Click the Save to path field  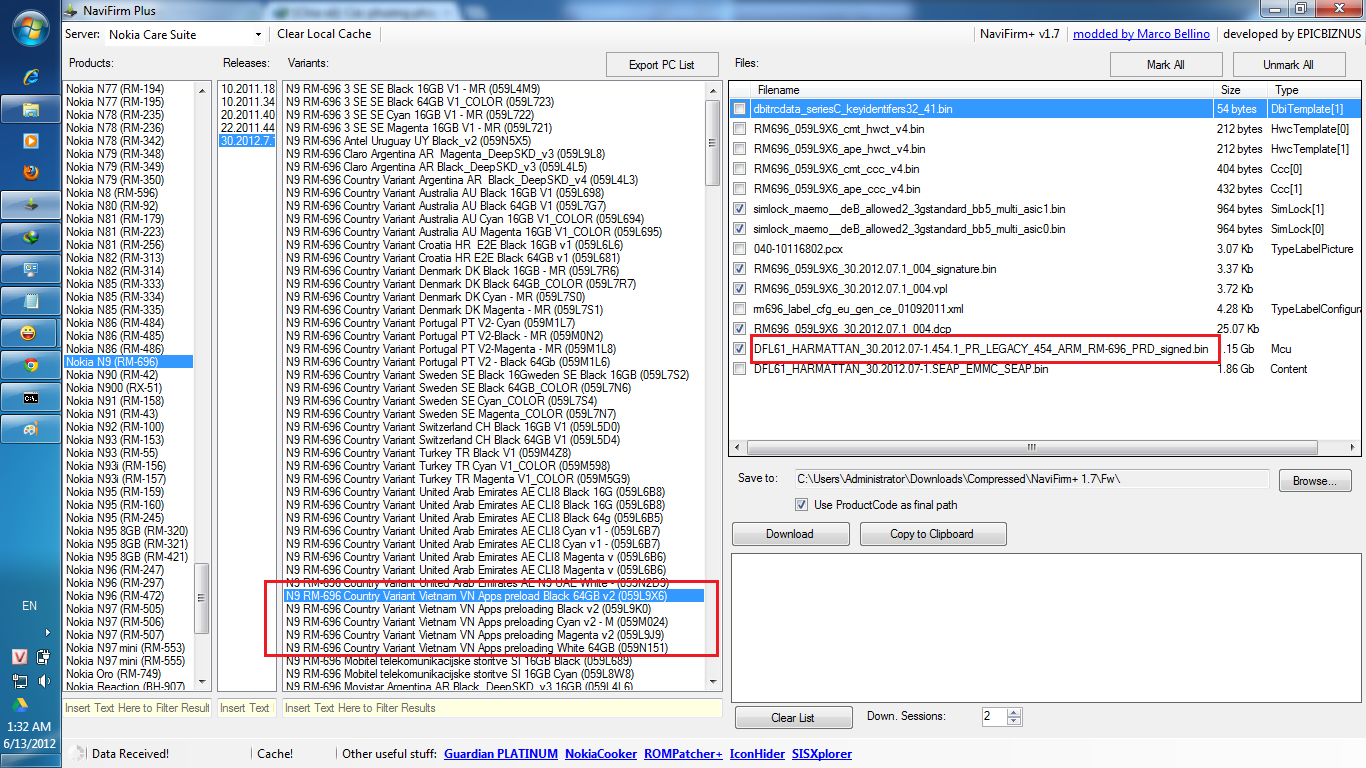(1031, 479)
